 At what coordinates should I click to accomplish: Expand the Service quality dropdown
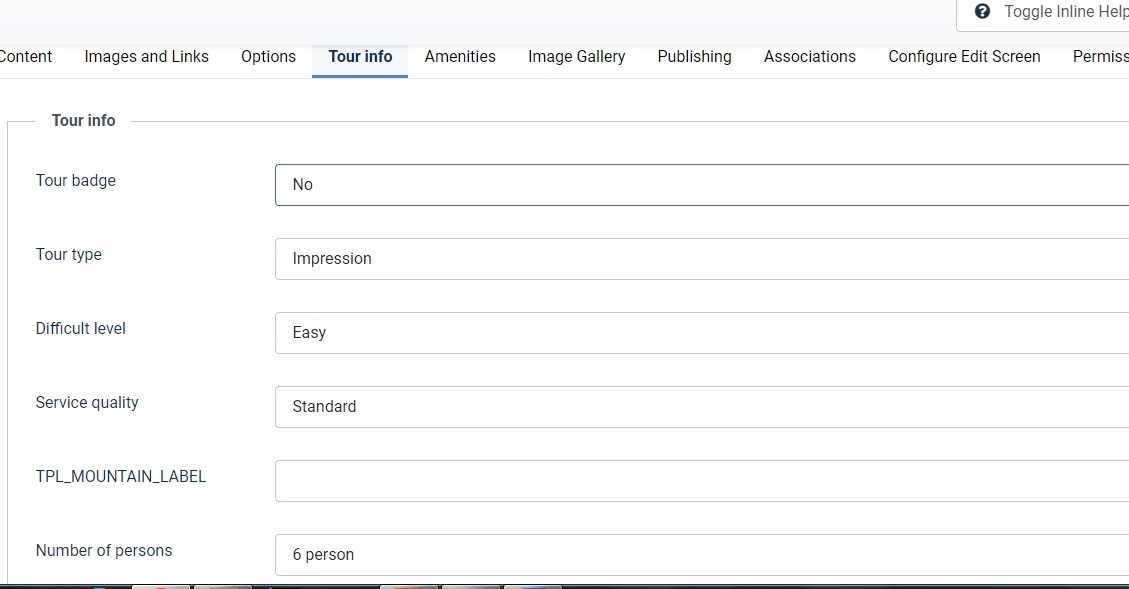(701, 407)
